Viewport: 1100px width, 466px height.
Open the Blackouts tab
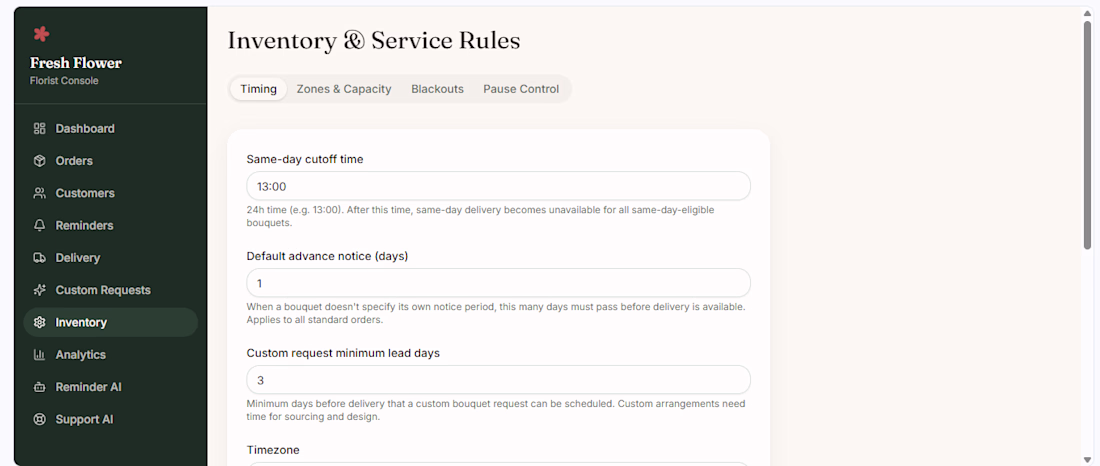point(437,89)
